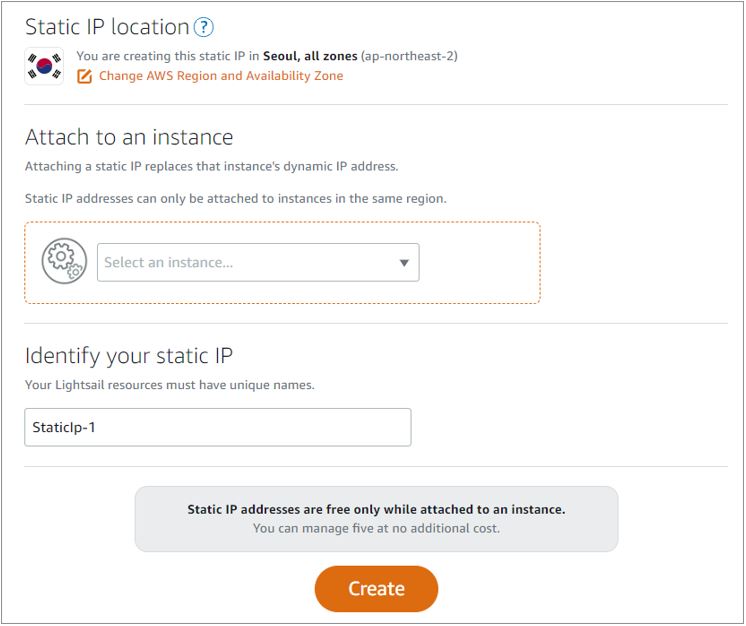Click the 'Static IP location' heading

[x=107, y=27]
